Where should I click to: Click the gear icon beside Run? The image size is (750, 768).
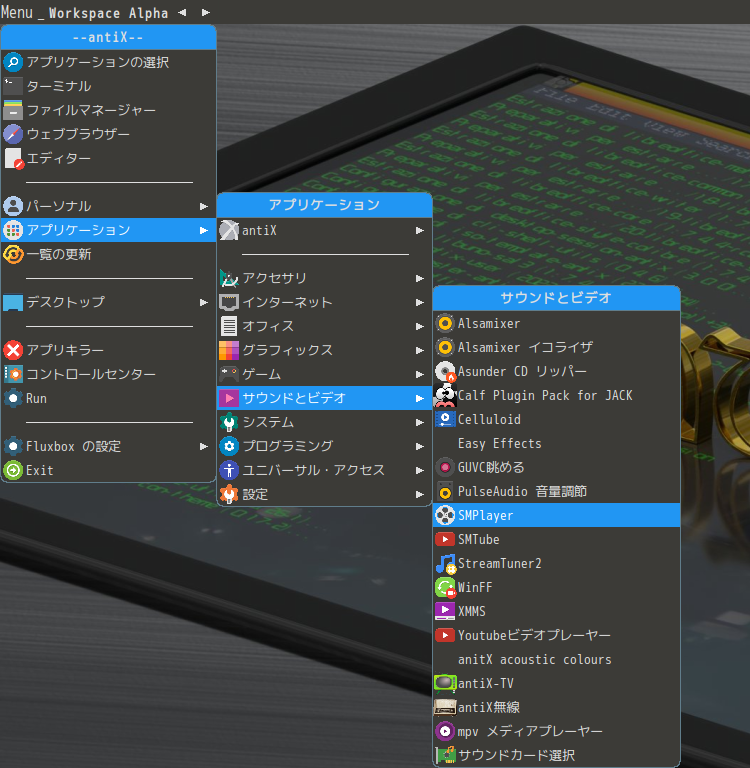[13, 398]
